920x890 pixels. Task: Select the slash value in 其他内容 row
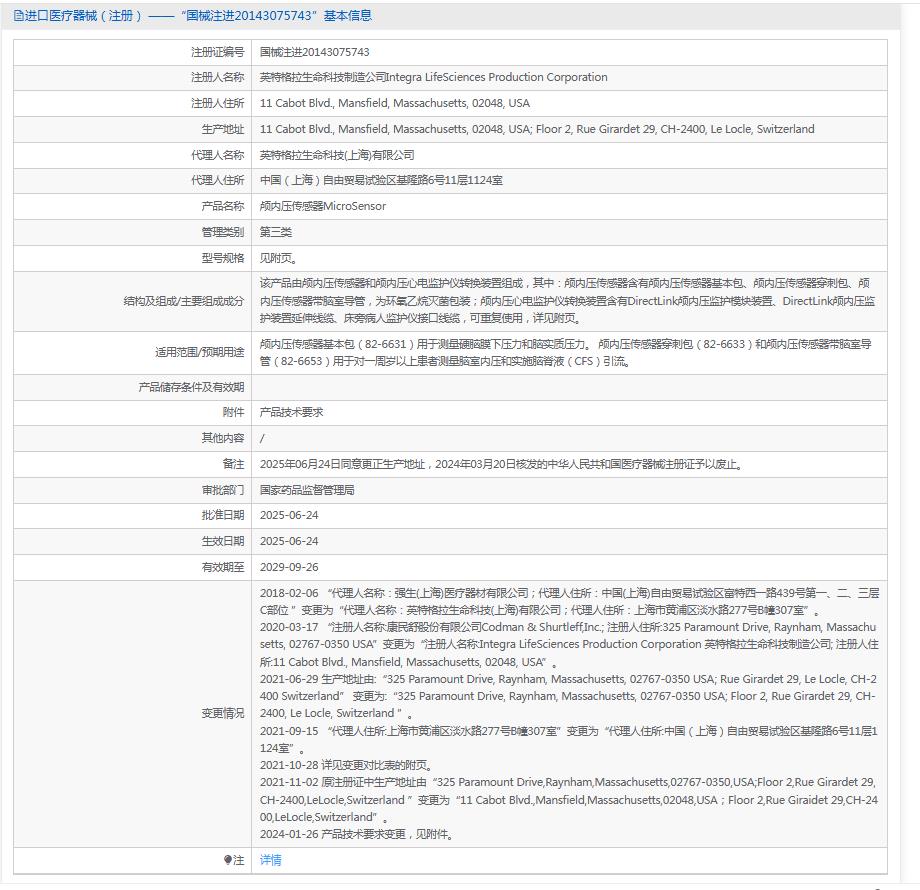[262, 438]
